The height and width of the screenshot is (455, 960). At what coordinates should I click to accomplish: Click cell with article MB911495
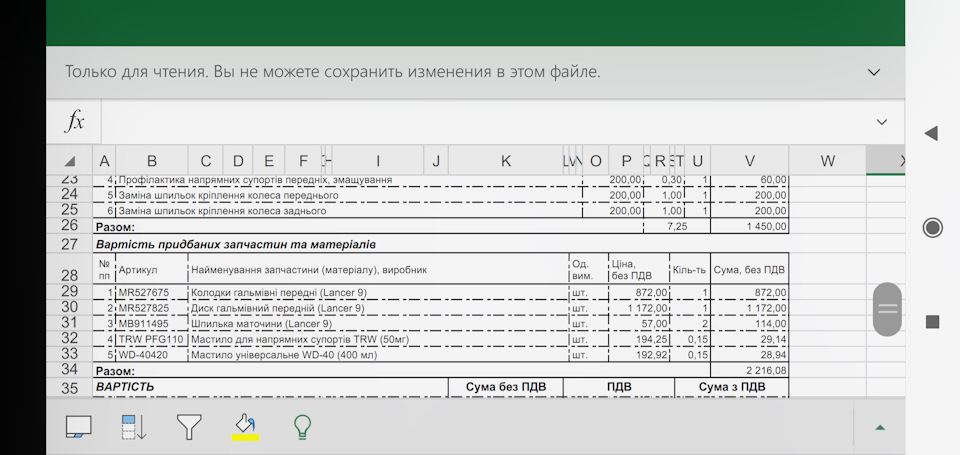(x=151, y=323)
